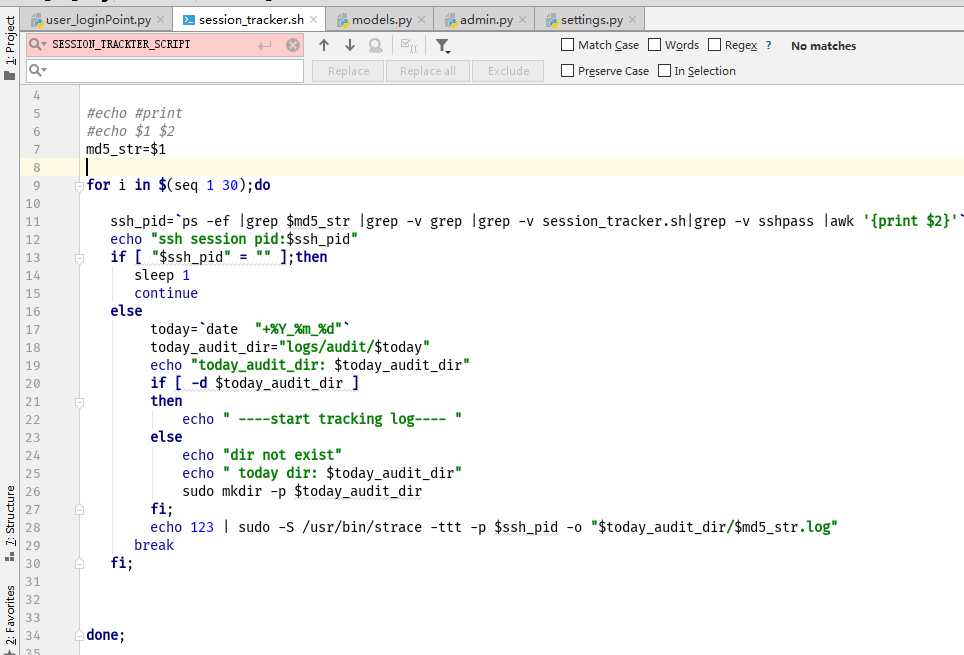Enable Regex checkbox
964x655 pixels.
714,45
